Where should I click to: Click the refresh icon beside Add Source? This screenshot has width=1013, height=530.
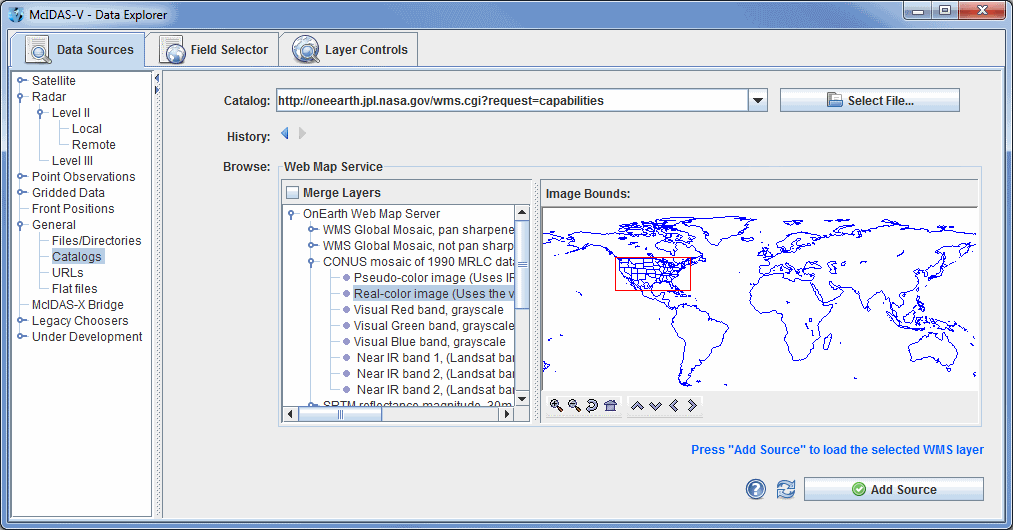click(x=786, y=489)
